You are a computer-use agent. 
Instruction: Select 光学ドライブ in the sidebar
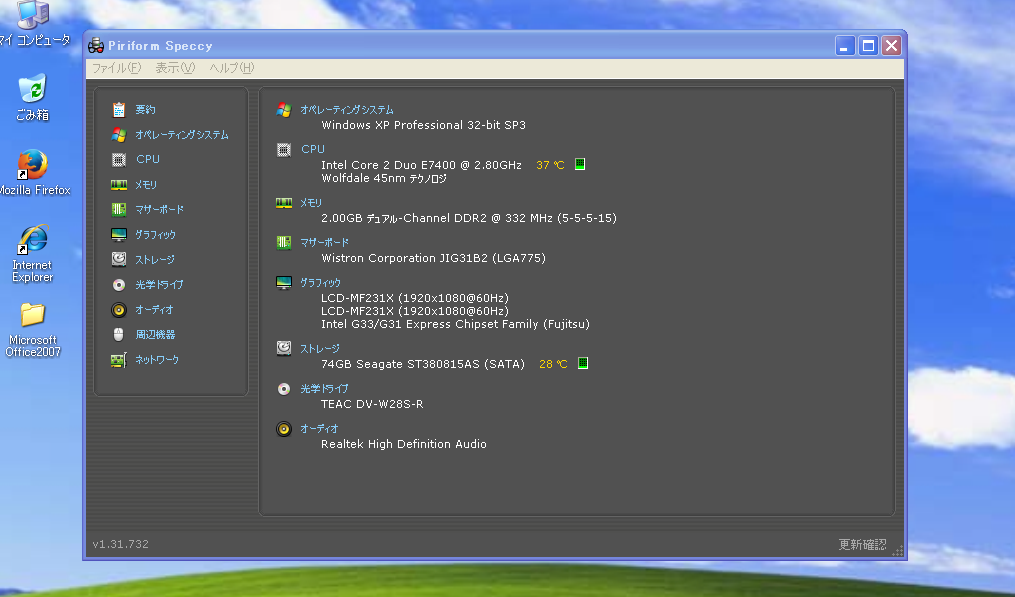tap(159, 284)
